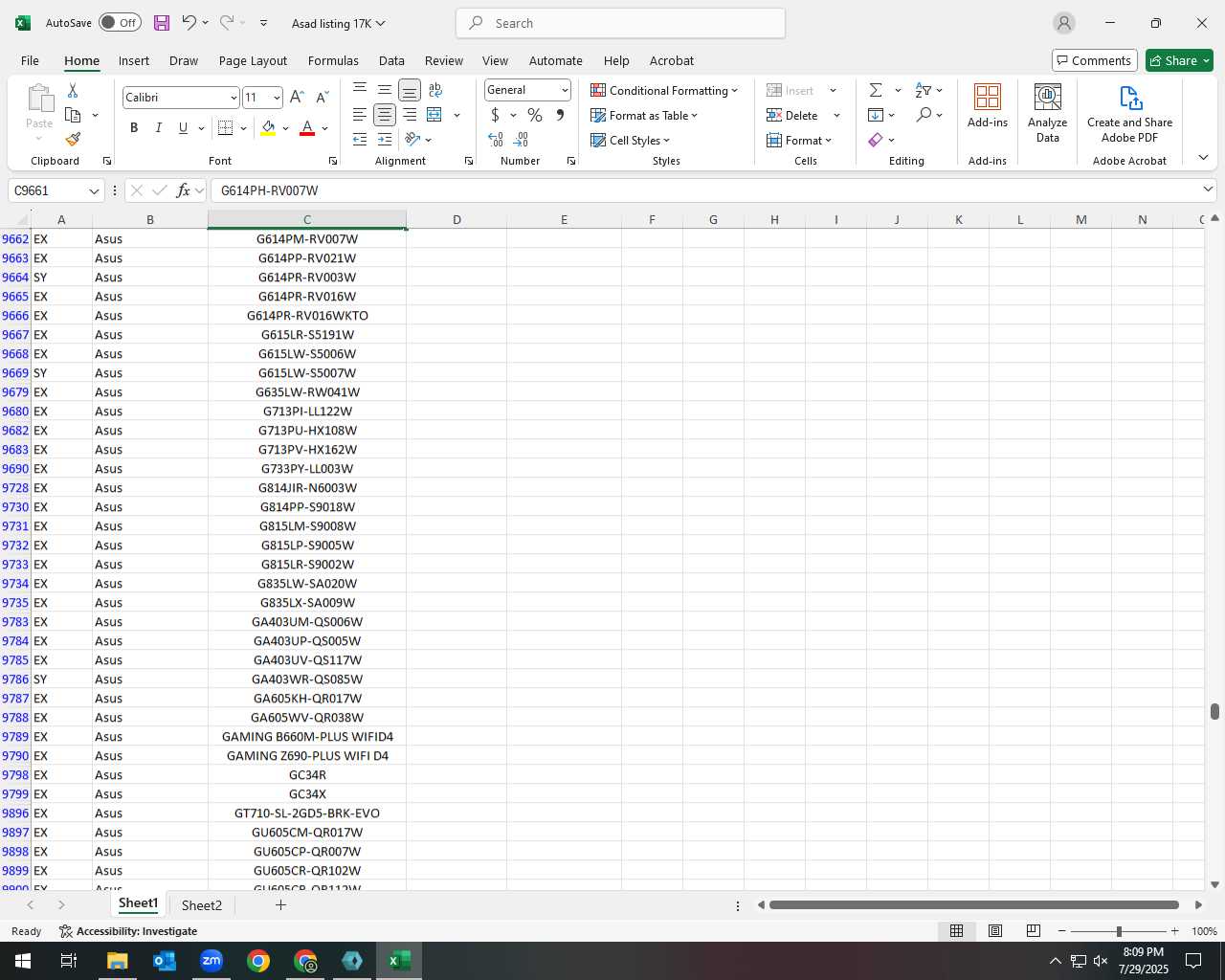Expand the formula bar chevron

pyautogui.click(x=1208, y=189)
